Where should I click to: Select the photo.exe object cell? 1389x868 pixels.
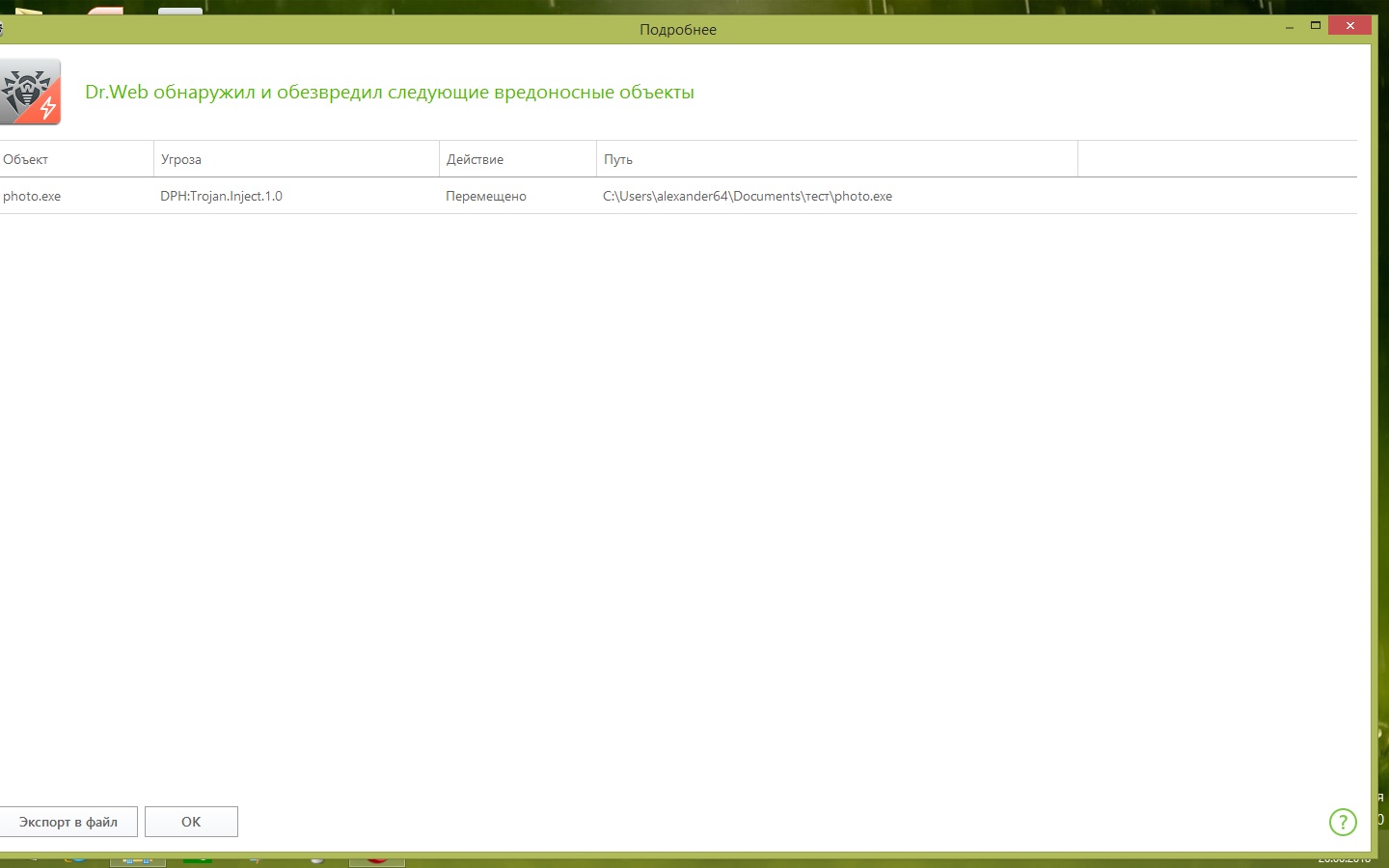pyautogui.click(x=32, y=196)
